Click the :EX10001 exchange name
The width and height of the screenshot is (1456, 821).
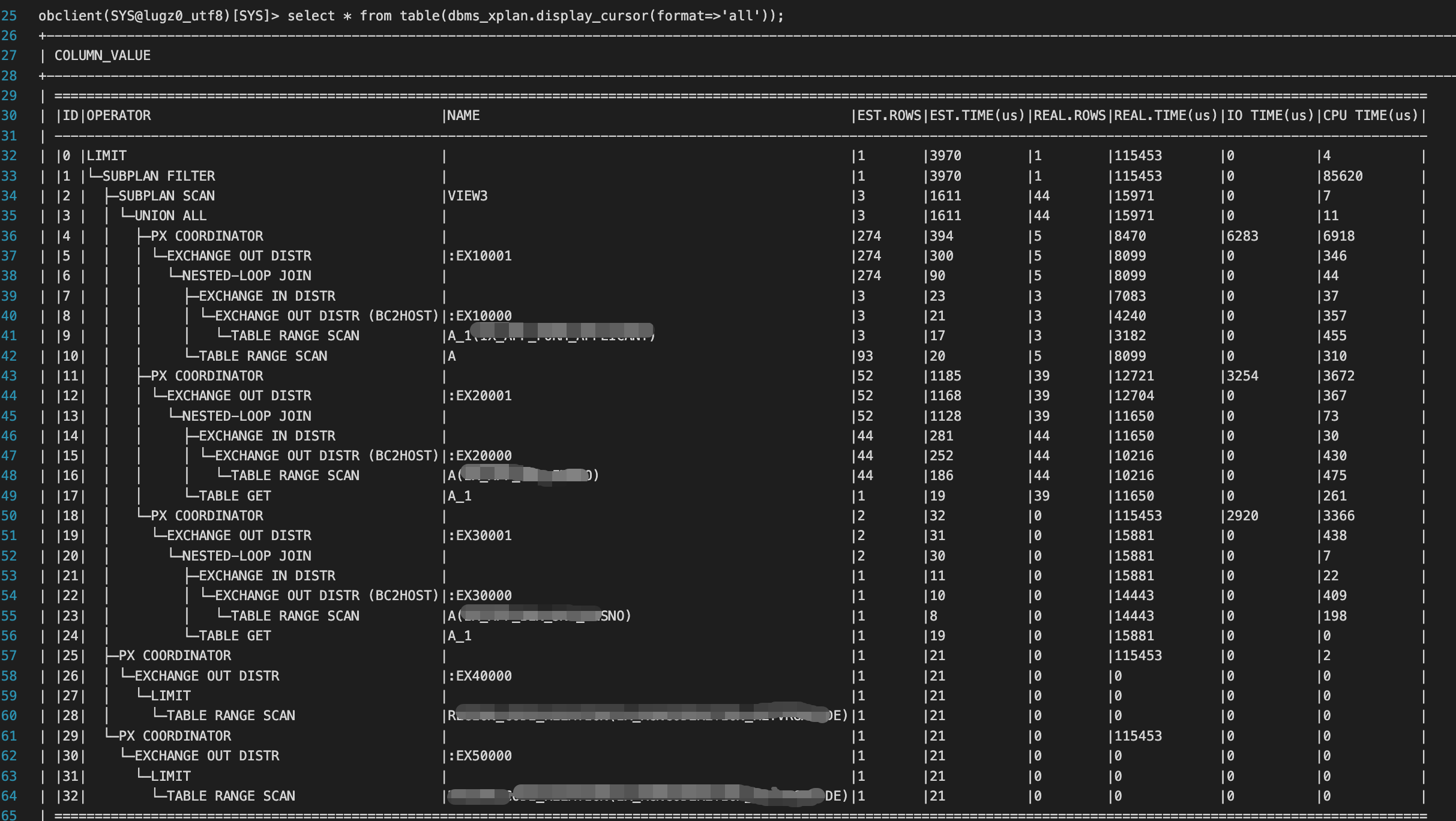(480, 256)
